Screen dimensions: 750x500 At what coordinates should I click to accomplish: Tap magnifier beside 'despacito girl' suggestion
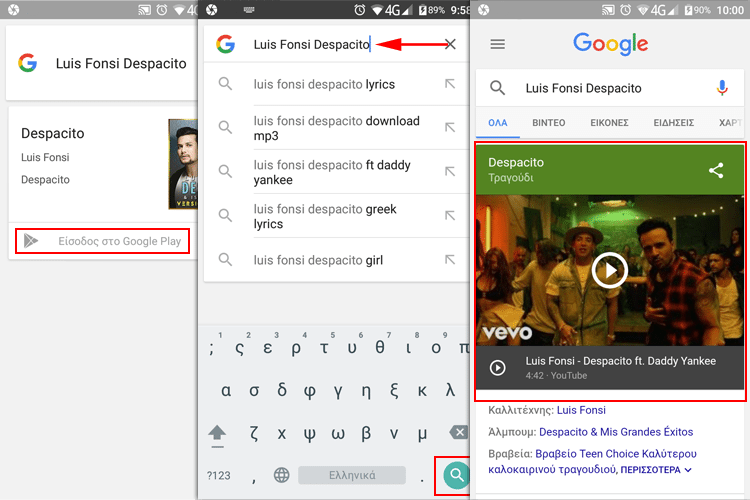(225, 260)
